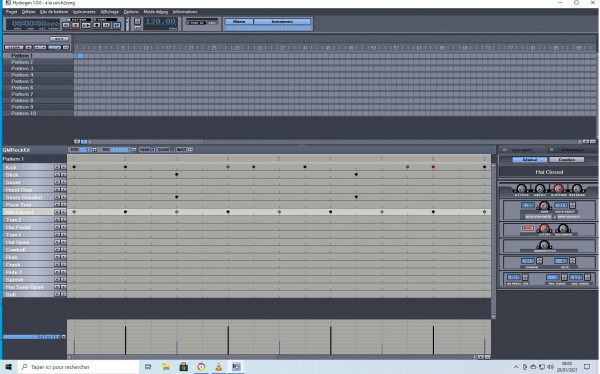
Task: Open the Informations menu
Action: tap(184, 12)
